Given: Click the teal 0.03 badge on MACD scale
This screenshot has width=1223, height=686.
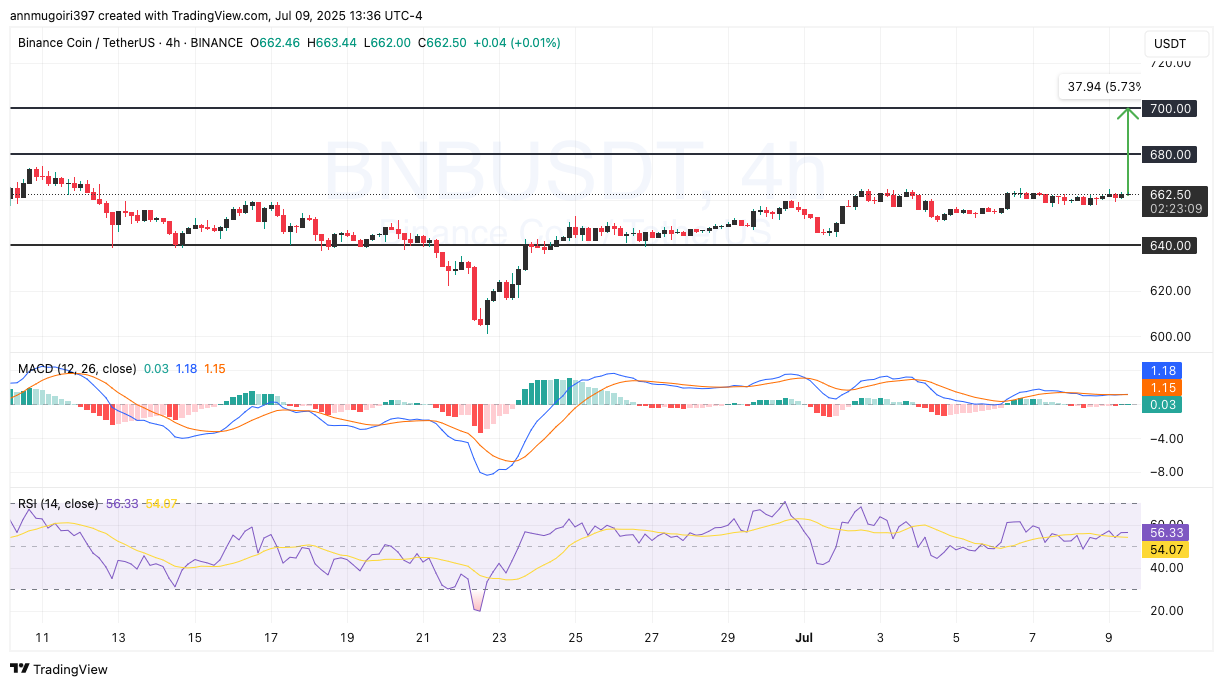Looking at the screenshot, I should [1163, 404].
